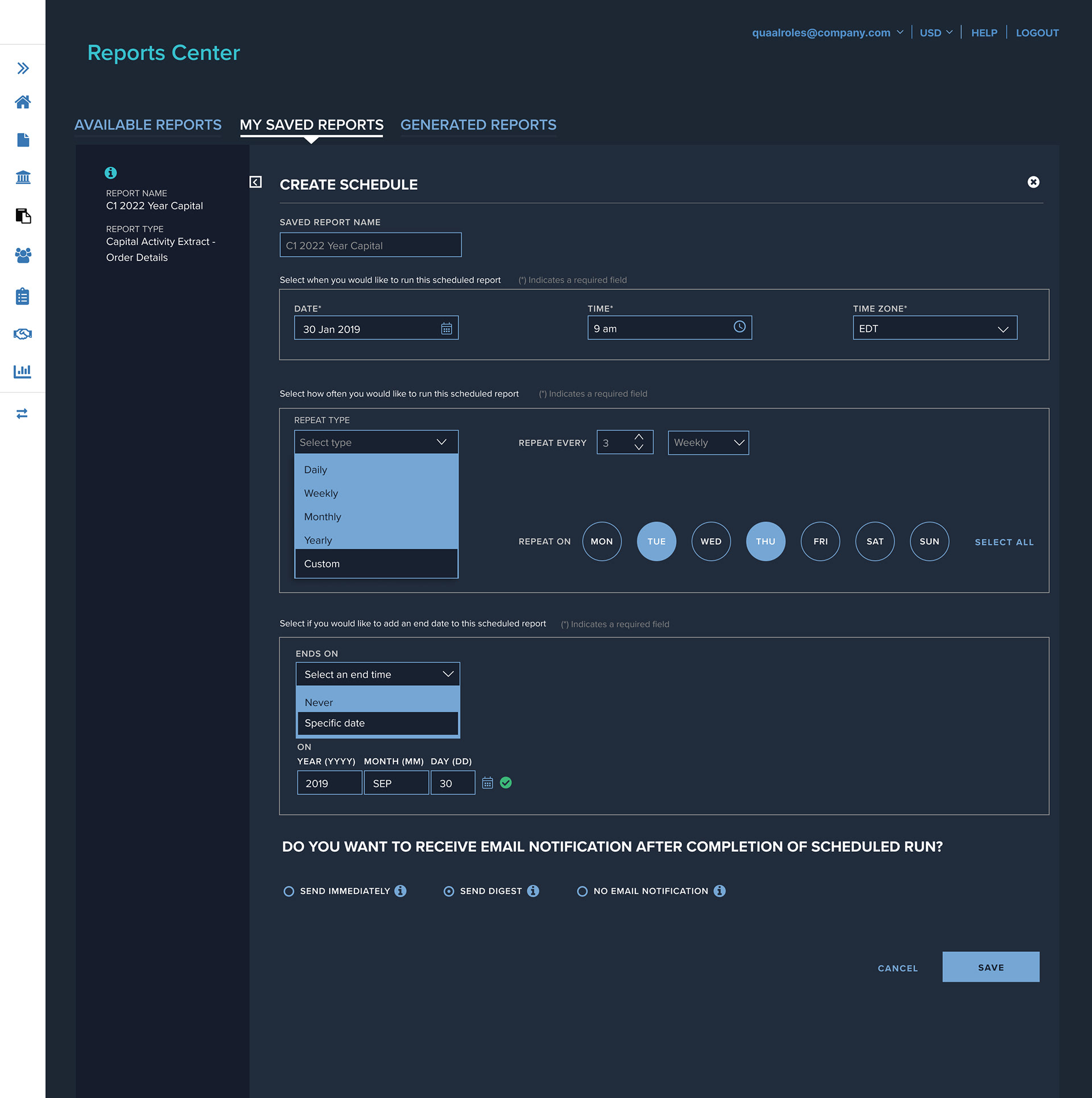Screen dimensions: 1092x1098
Task: Collapse the Select an end time dropdown
Action: click(378, 674)
